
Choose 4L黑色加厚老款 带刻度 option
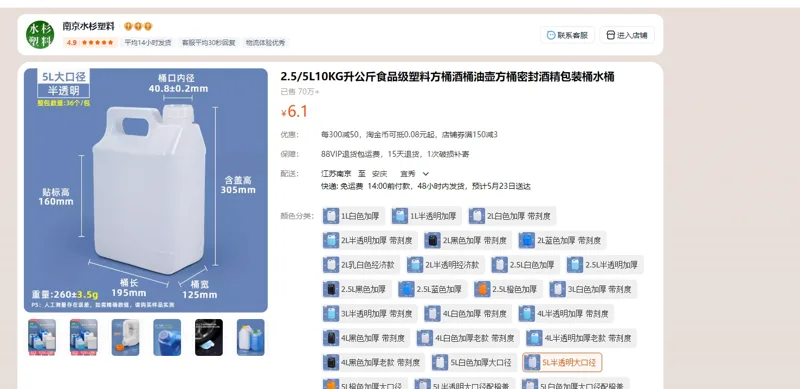point(373,362)
